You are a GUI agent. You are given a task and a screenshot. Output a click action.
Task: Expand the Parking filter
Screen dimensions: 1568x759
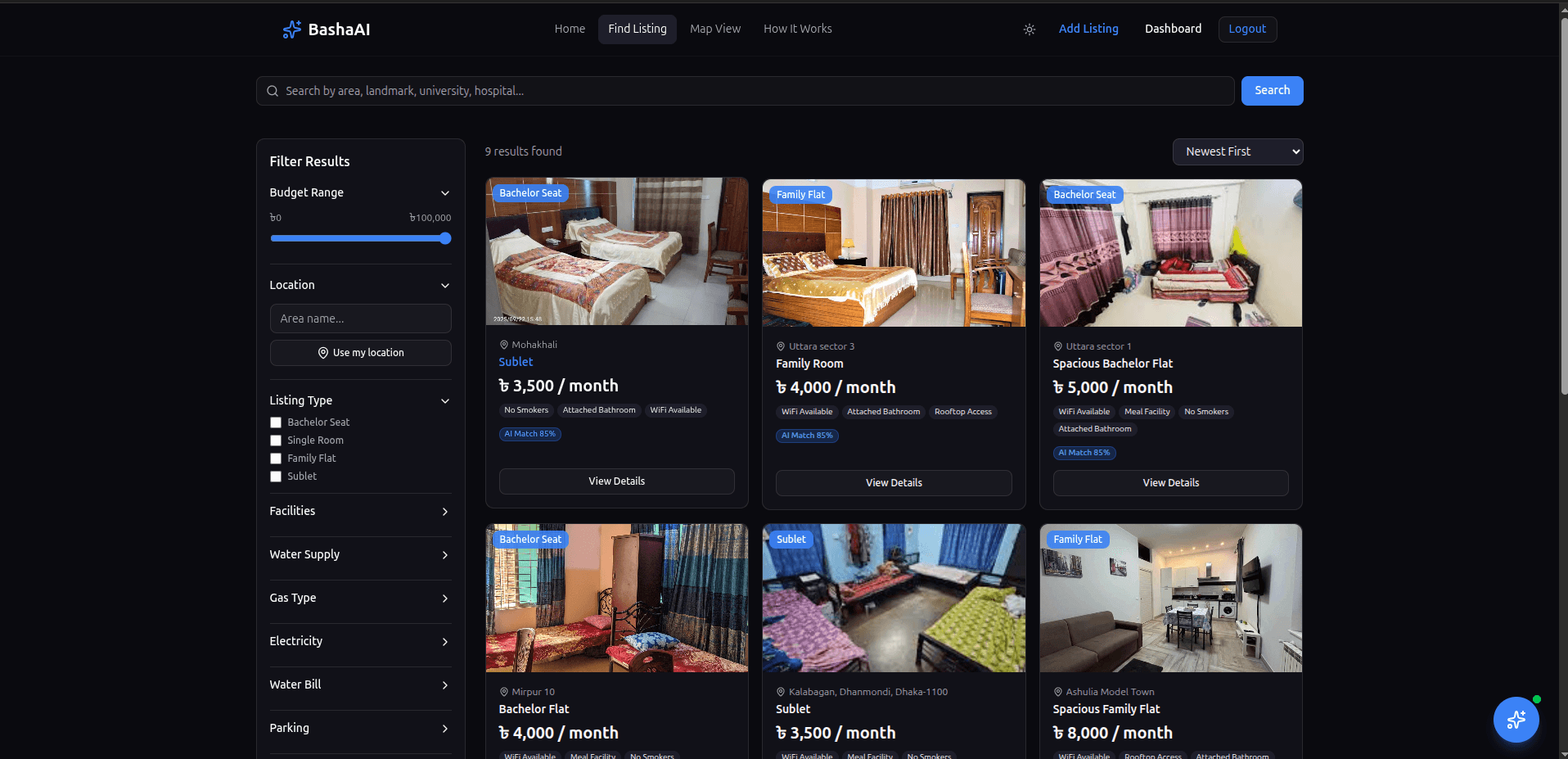(x=360, y=728)
